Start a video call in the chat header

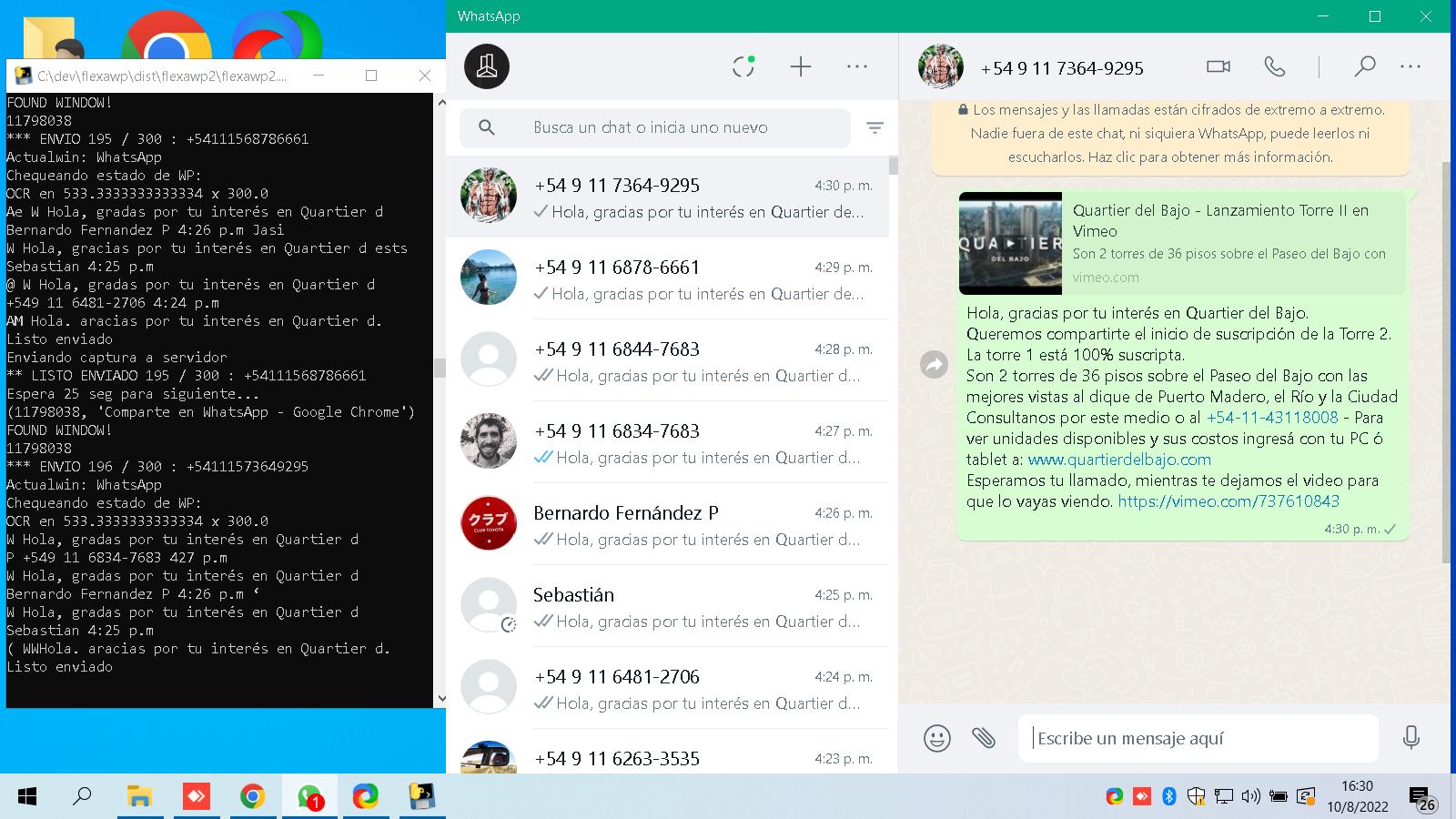pos(1218,66)
